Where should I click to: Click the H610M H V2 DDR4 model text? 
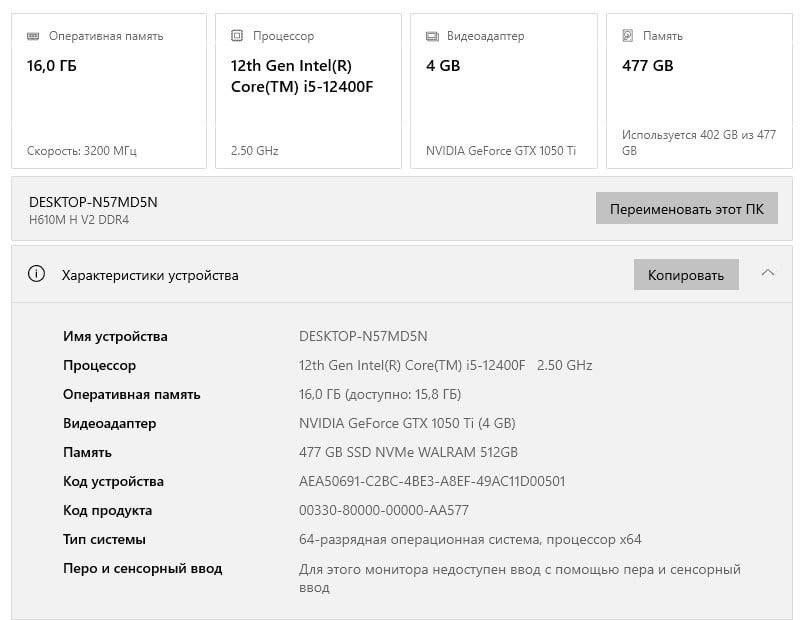79,220
